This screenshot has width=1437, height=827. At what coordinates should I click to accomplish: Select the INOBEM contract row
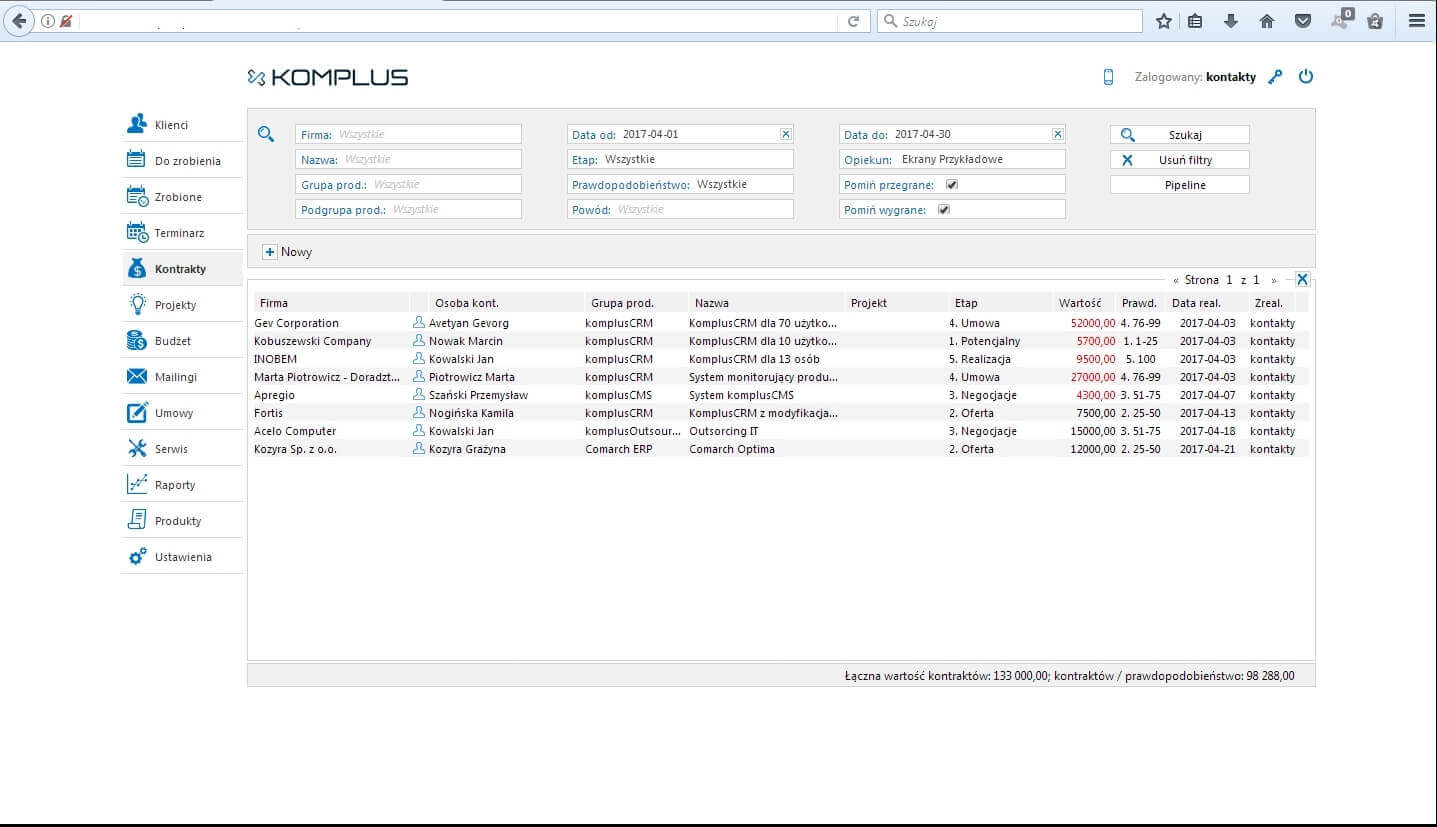point(781,359)
